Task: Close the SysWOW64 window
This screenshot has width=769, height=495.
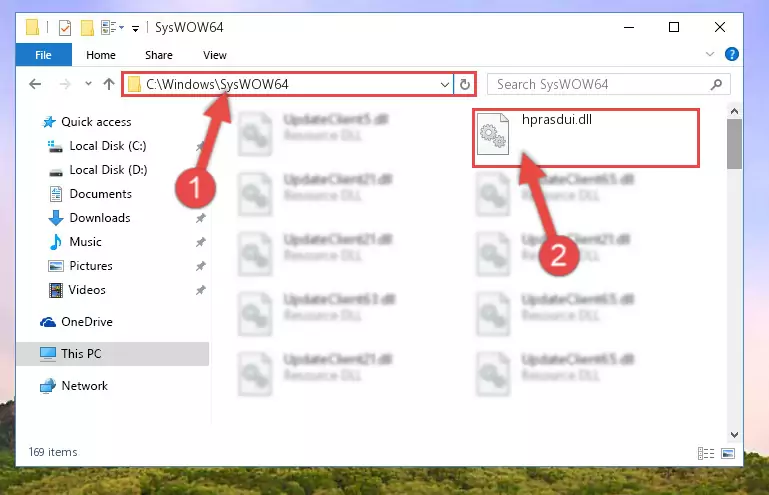Action: pyautogui.click(x=719, y=27)
